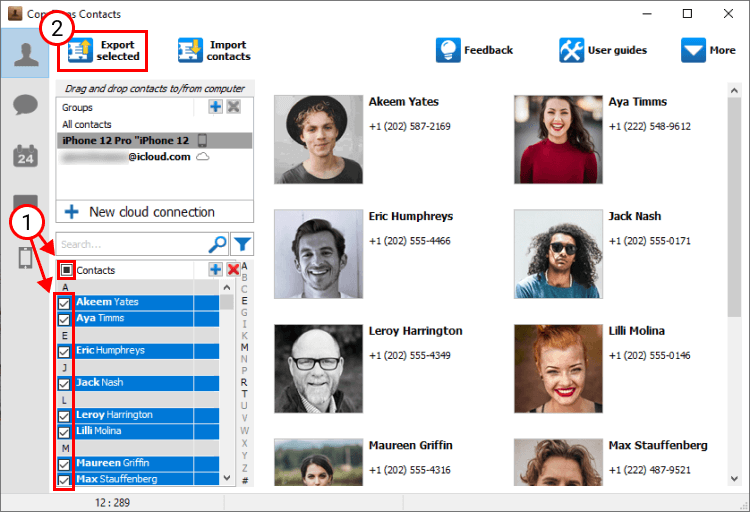Click Max Stauffenberg name in card view
The width and height of the screenshot is (750, 512).
click(x=658, y=445)
